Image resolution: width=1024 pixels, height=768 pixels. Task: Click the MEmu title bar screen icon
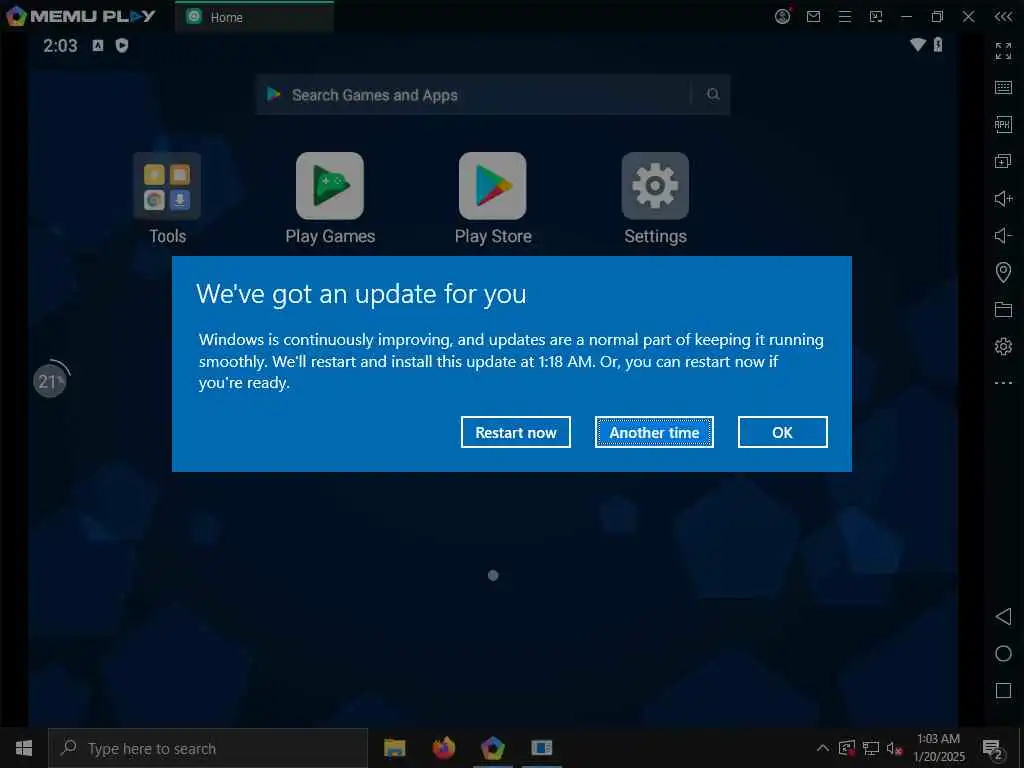click(876, 16)
